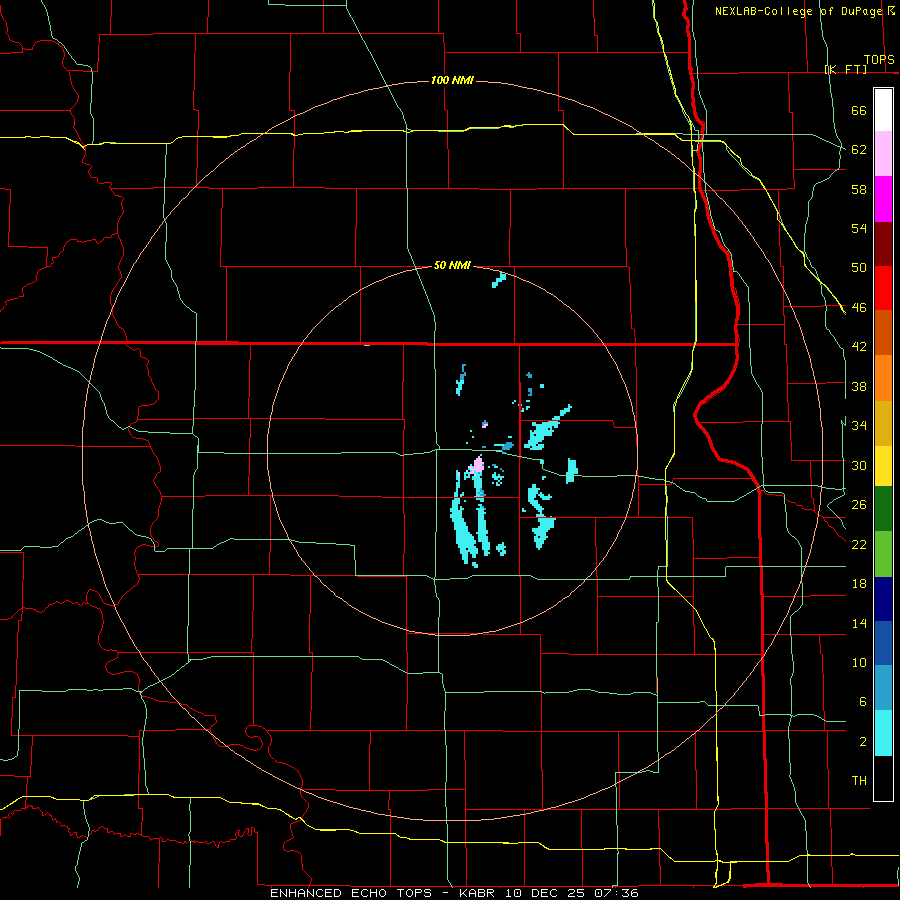Click the legend value 10
The height and width of the screenshot is (900, 900).
pos(859,663)
